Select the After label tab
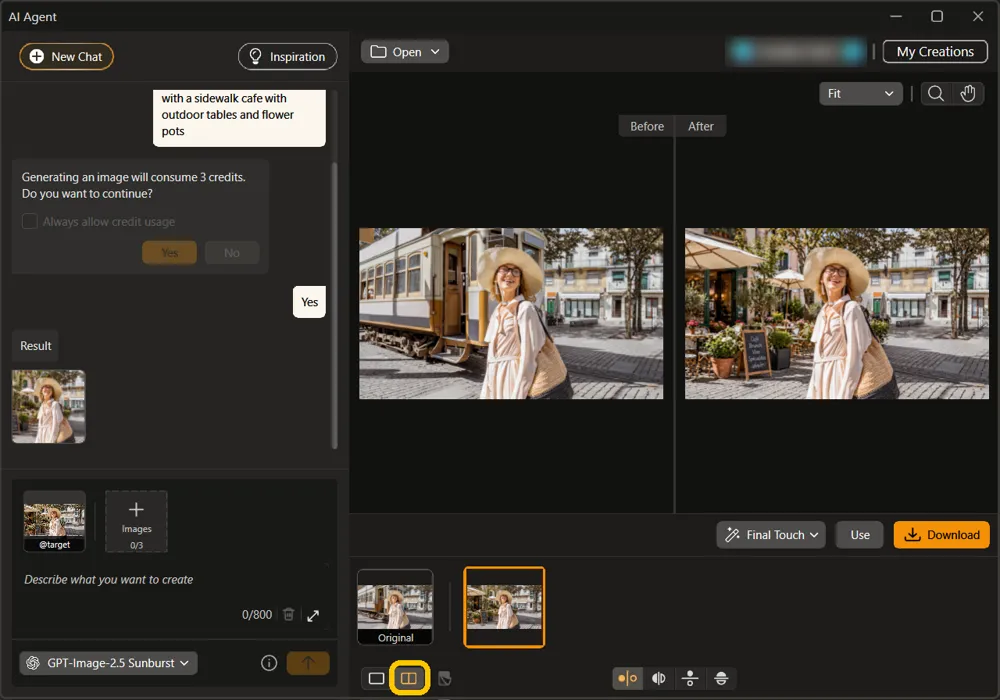Screen dimensions: 1000x700 tap(701, 126)
